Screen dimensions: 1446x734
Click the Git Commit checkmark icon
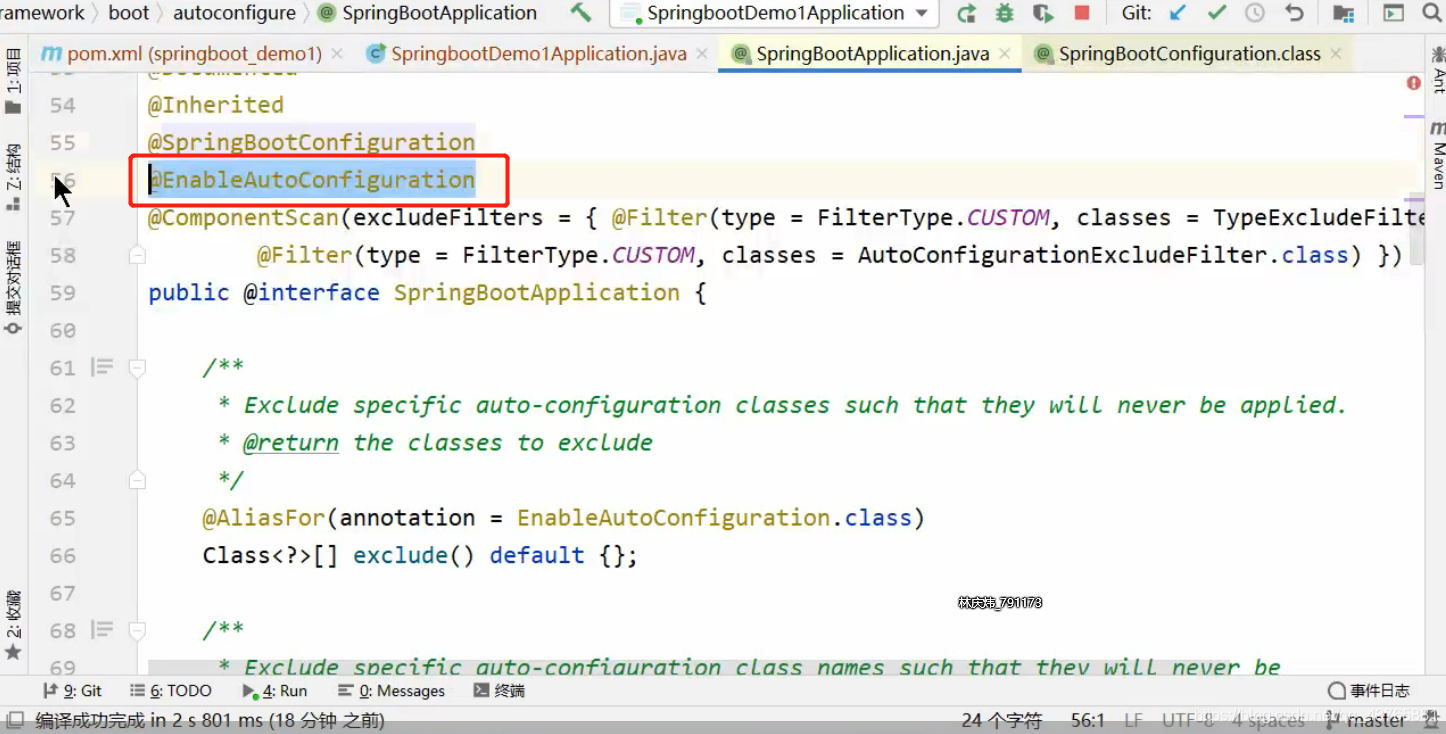point(1217,13)
